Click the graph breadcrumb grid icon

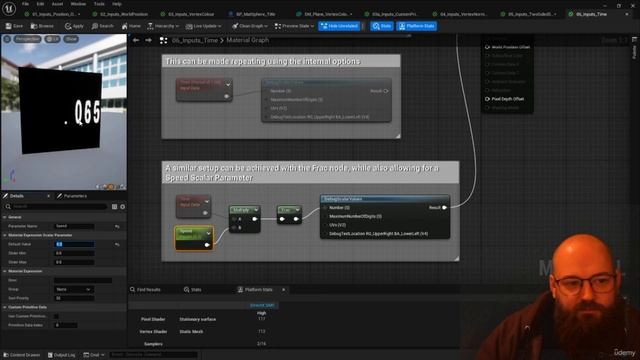163,40
